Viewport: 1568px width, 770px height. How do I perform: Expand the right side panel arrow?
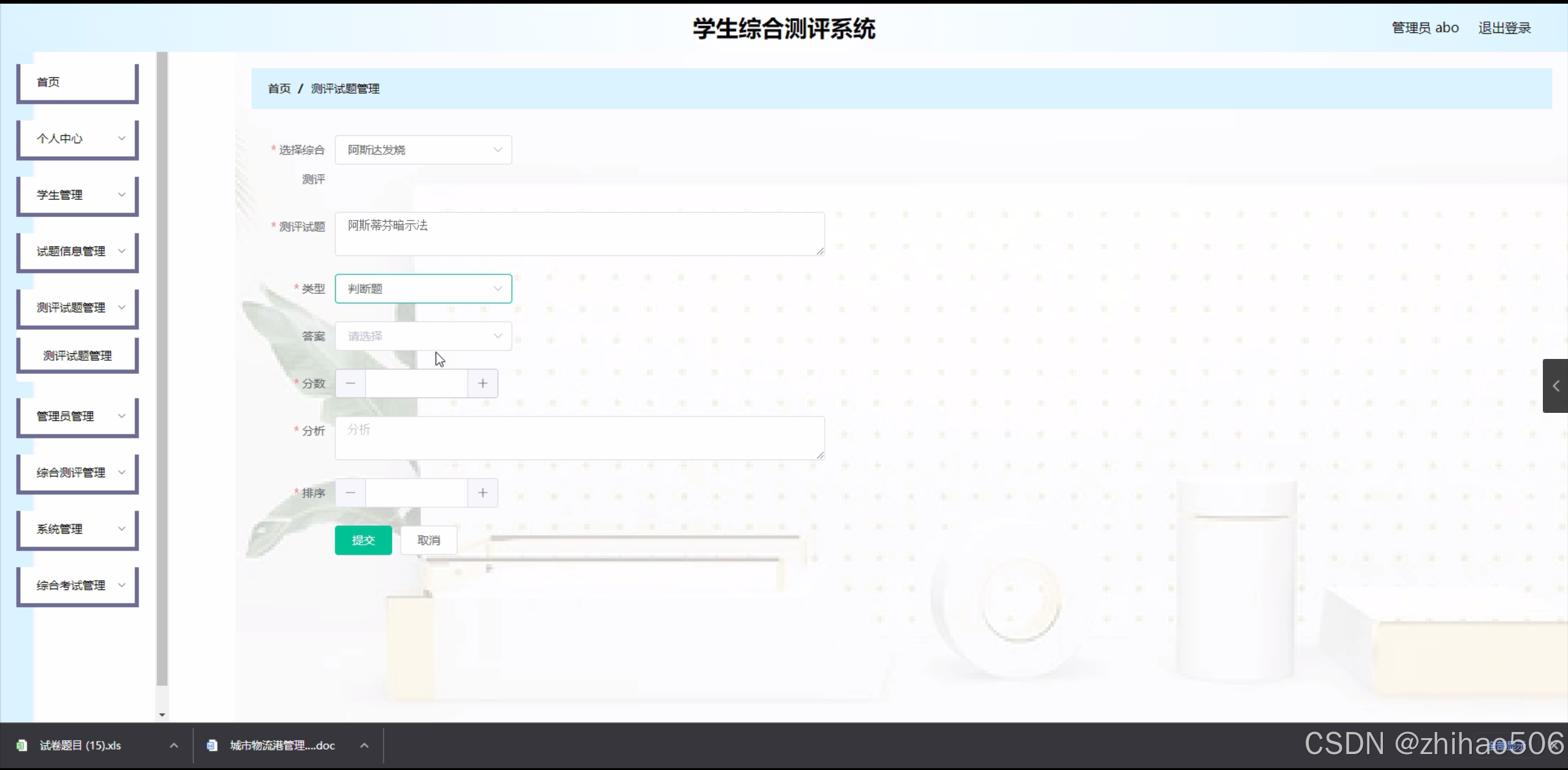(1555, 386)
